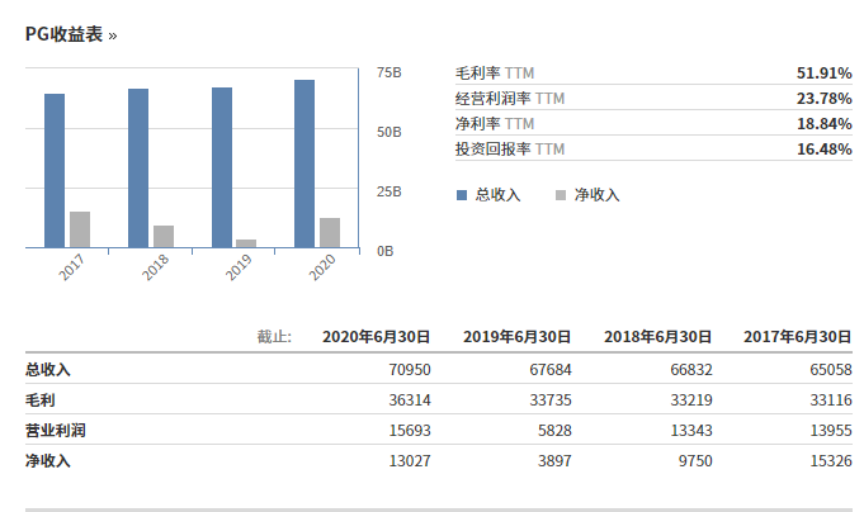Click the blue 总收入 legend swatch
The image size is (864, 513).
[x=462, y=195]
